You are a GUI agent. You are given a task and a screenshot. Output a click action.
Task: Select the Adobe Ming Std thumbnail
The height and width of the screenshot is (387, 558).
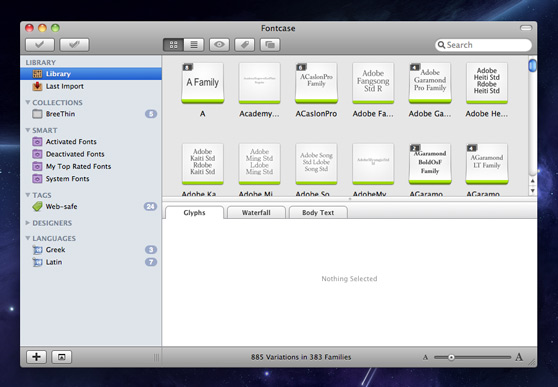click(259, 164)
